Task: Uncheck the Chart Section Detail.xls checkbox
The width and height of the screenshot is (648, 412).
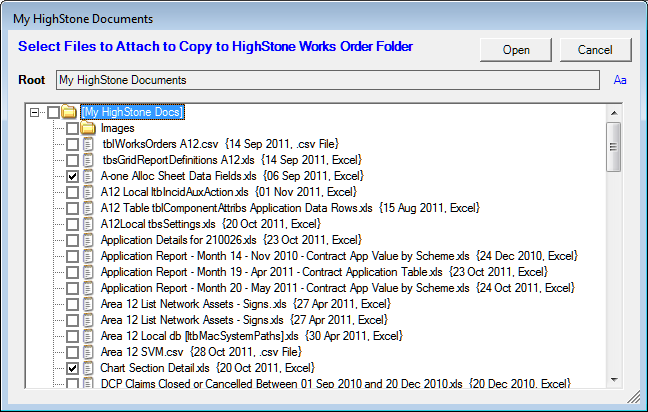Action: (72, 368)
